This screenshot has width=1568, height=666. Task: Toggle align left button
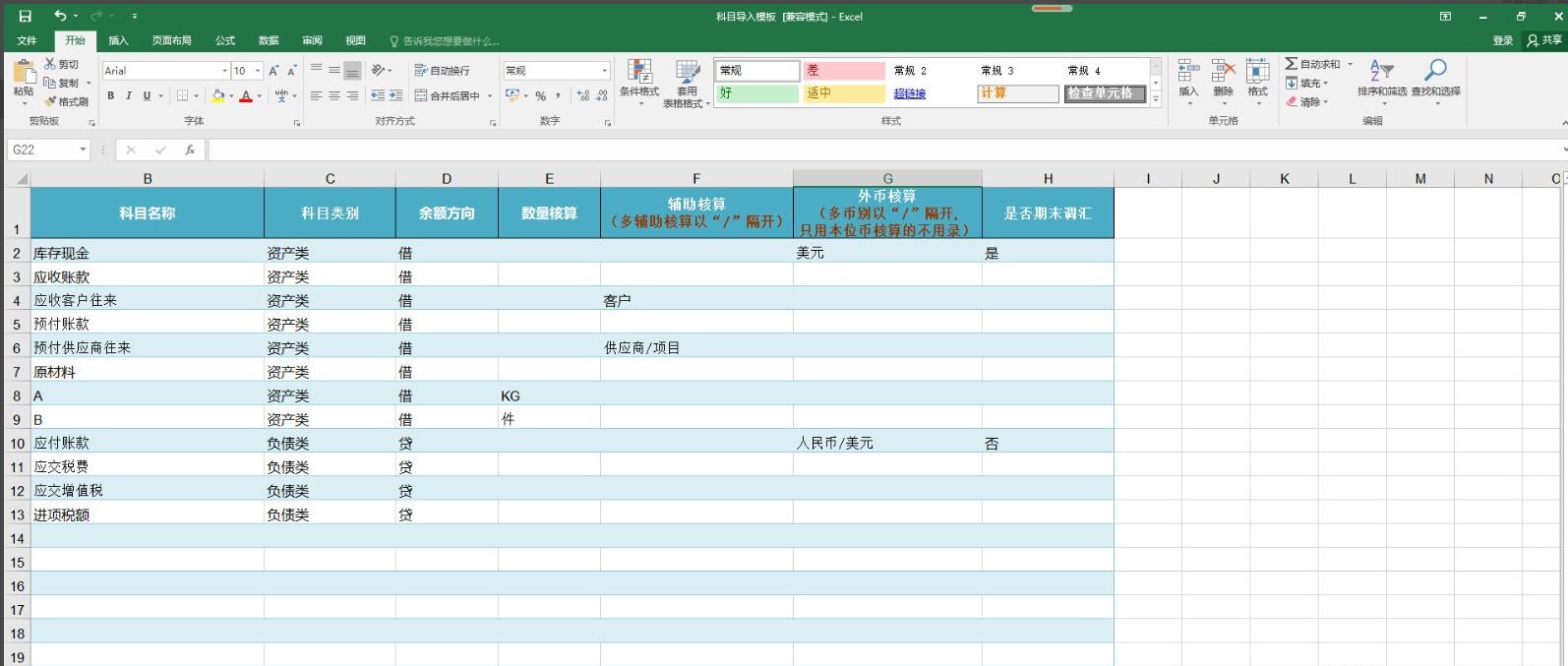(316, 95)
